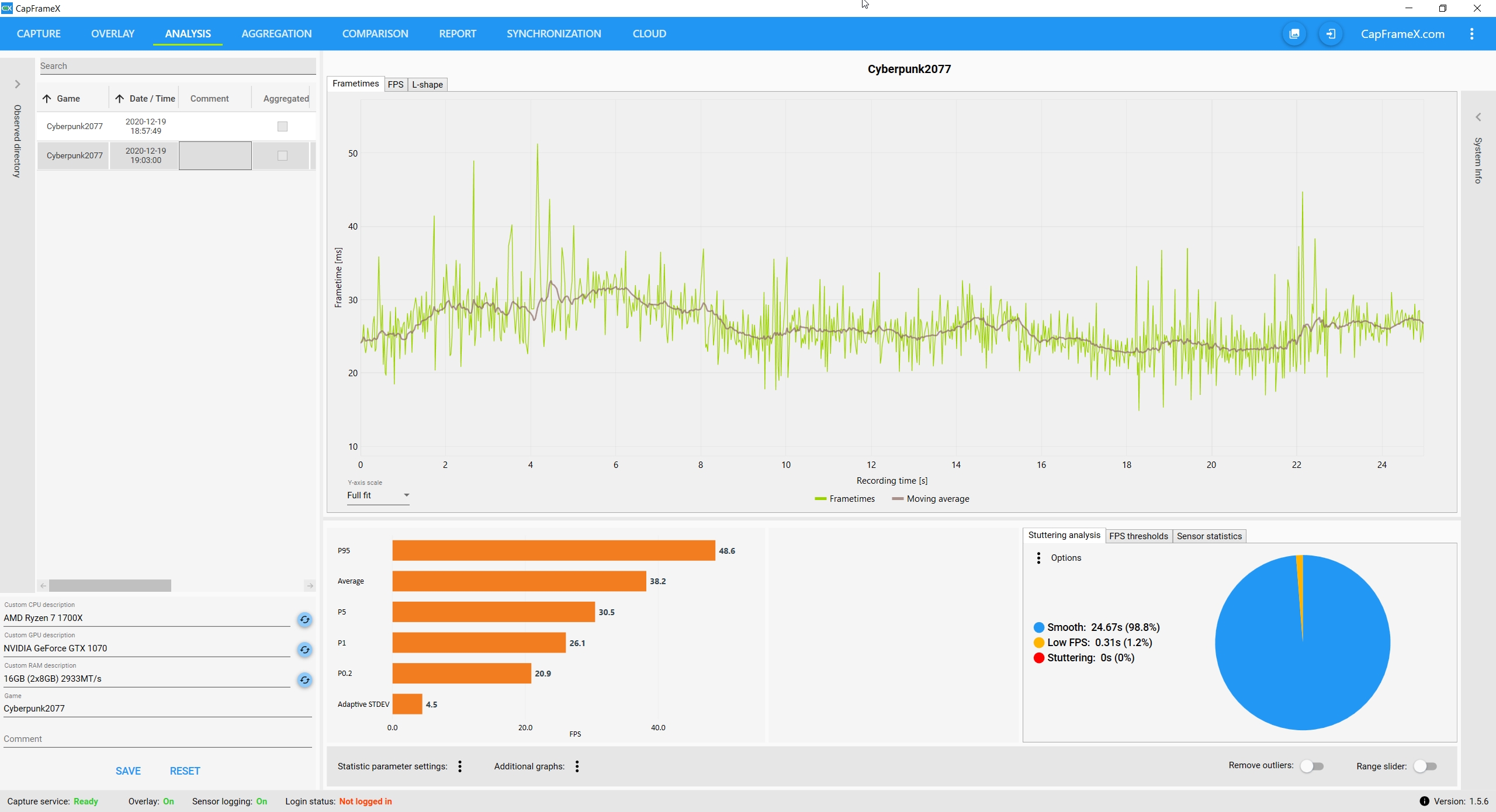Enable the Remove outliers switch
The width and height of the screenshot is (1496, 812).
tap(1311, 766)
